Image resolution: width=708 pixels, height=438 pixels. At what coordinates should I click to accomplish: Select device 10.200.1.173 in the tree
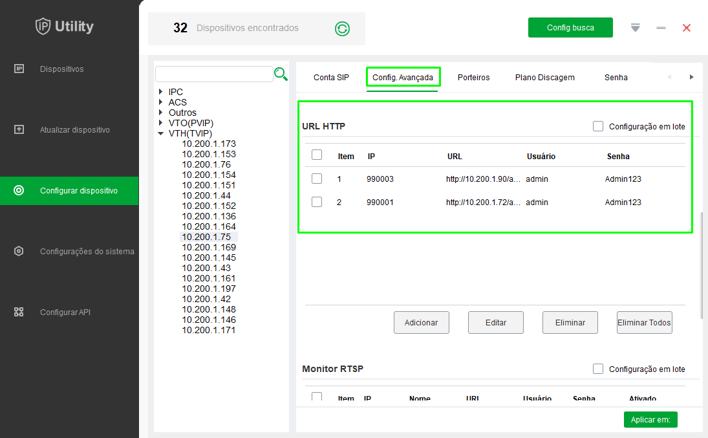point(209,144)
